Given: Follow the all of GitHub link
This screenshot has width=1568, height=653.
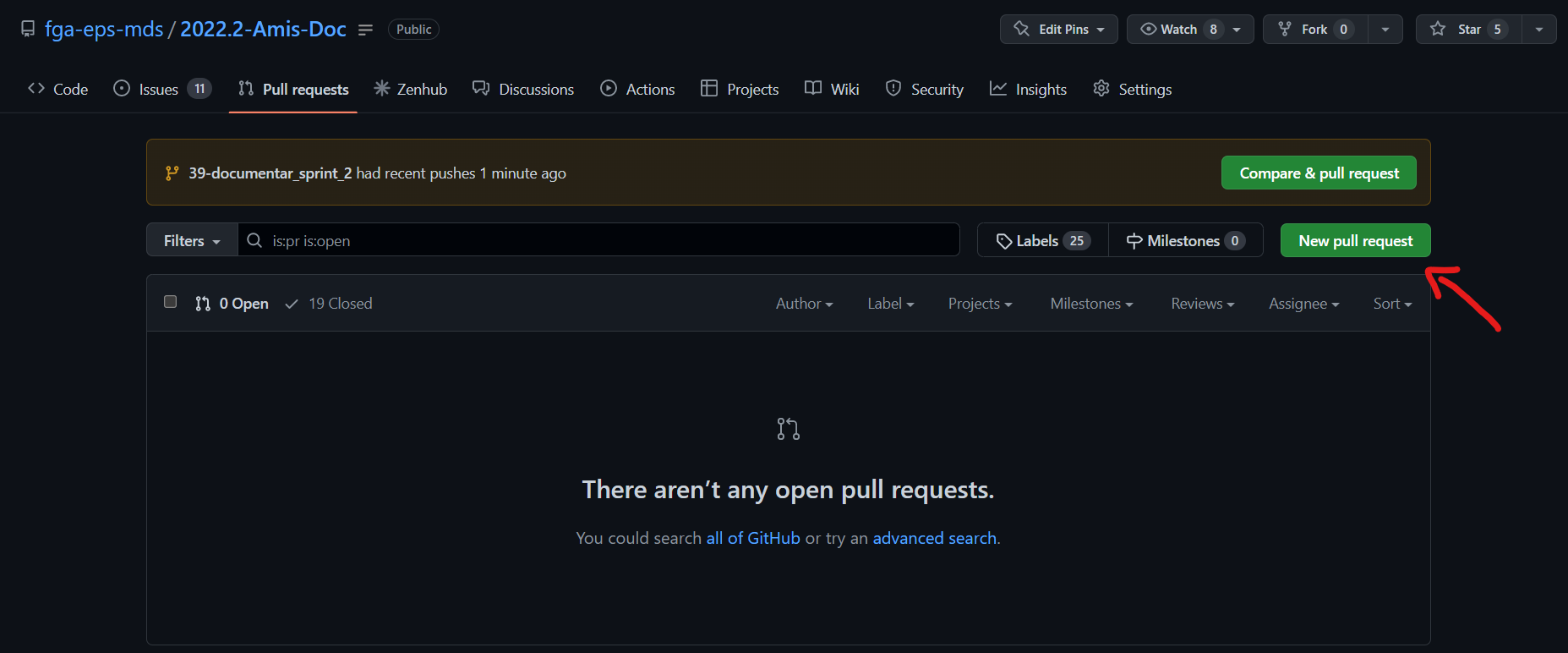Looking at the screenshot, I should pos(753,538).
